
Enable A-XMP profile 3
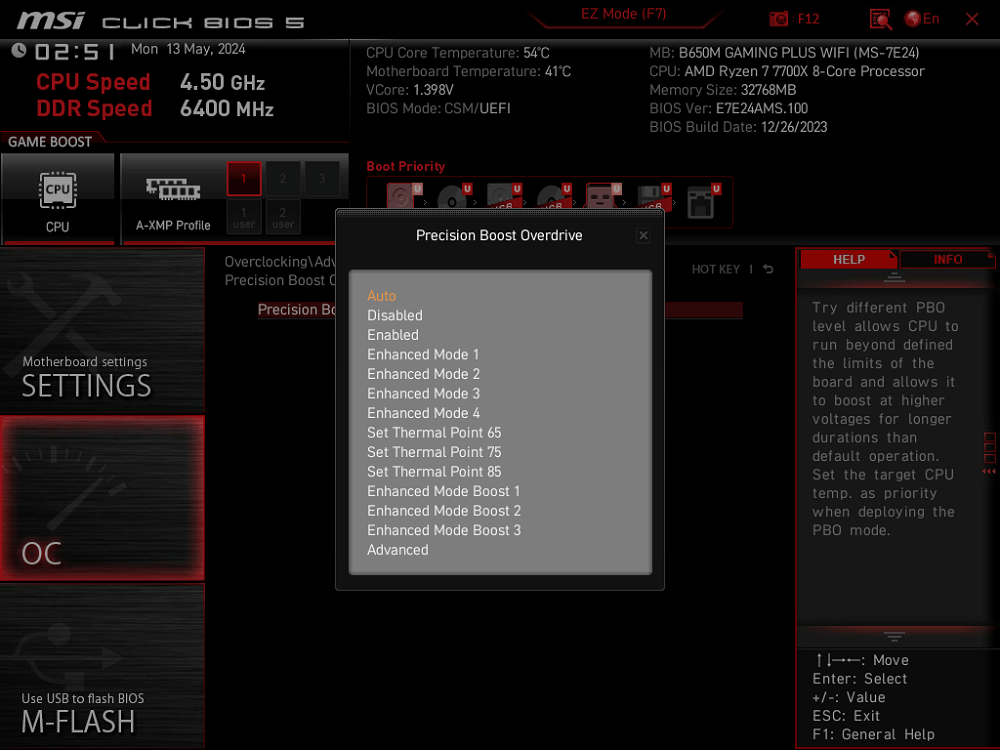tap(321, 179)
